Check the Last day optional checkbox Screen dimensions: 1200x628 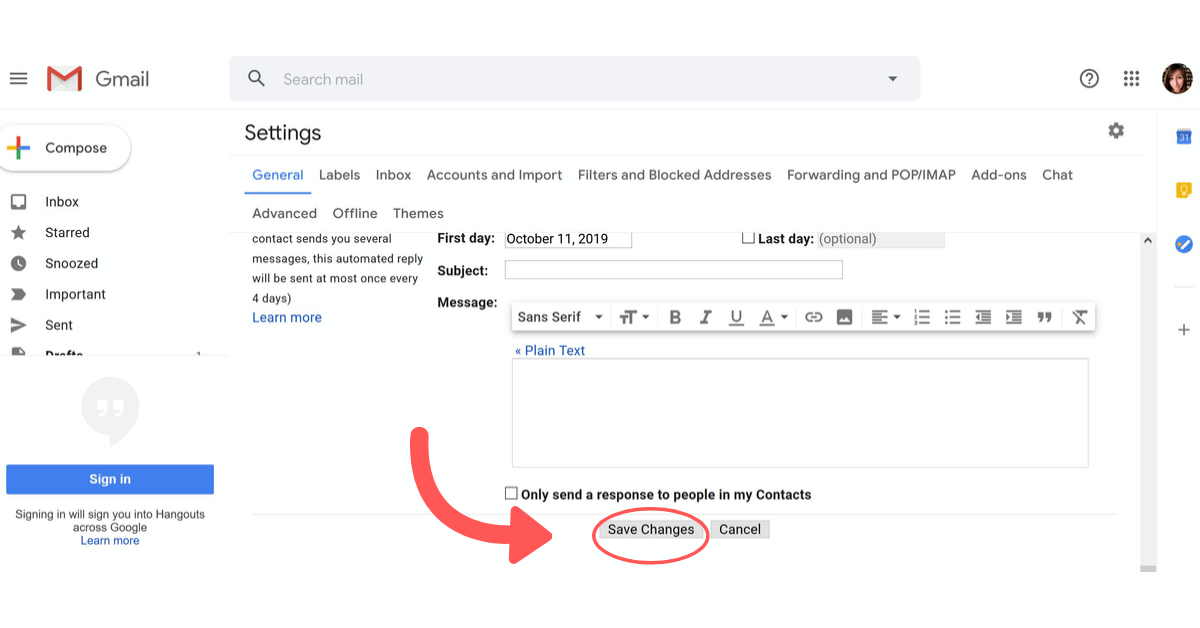747,238
